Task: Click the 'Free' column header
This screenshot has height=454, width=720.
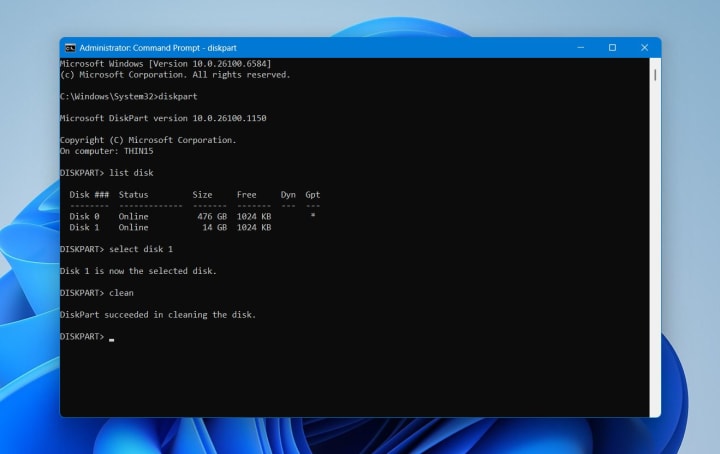Action: point(247,195)
